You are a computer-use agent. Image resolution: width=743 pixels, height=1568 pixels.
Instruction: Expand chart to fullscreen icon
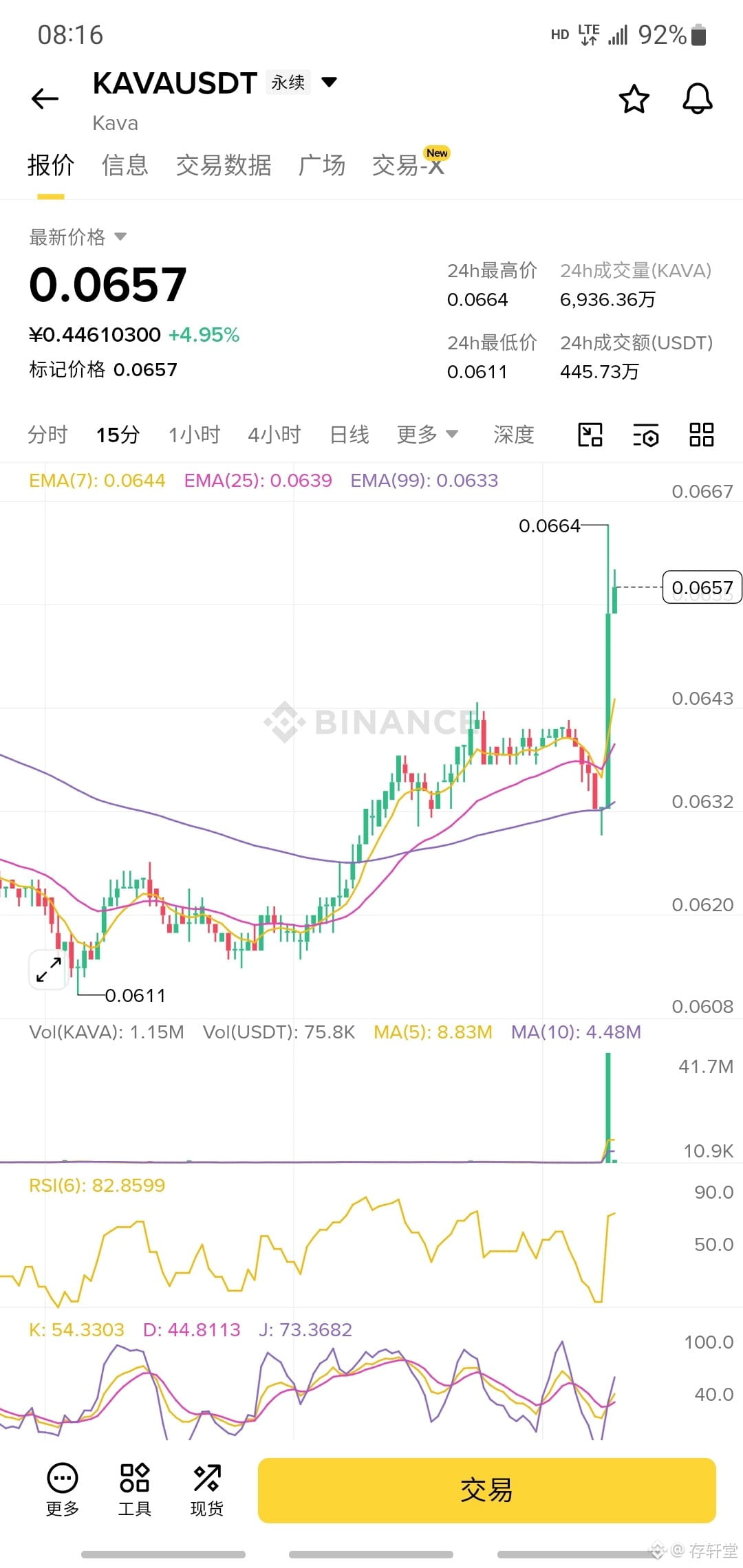[48, 970]
